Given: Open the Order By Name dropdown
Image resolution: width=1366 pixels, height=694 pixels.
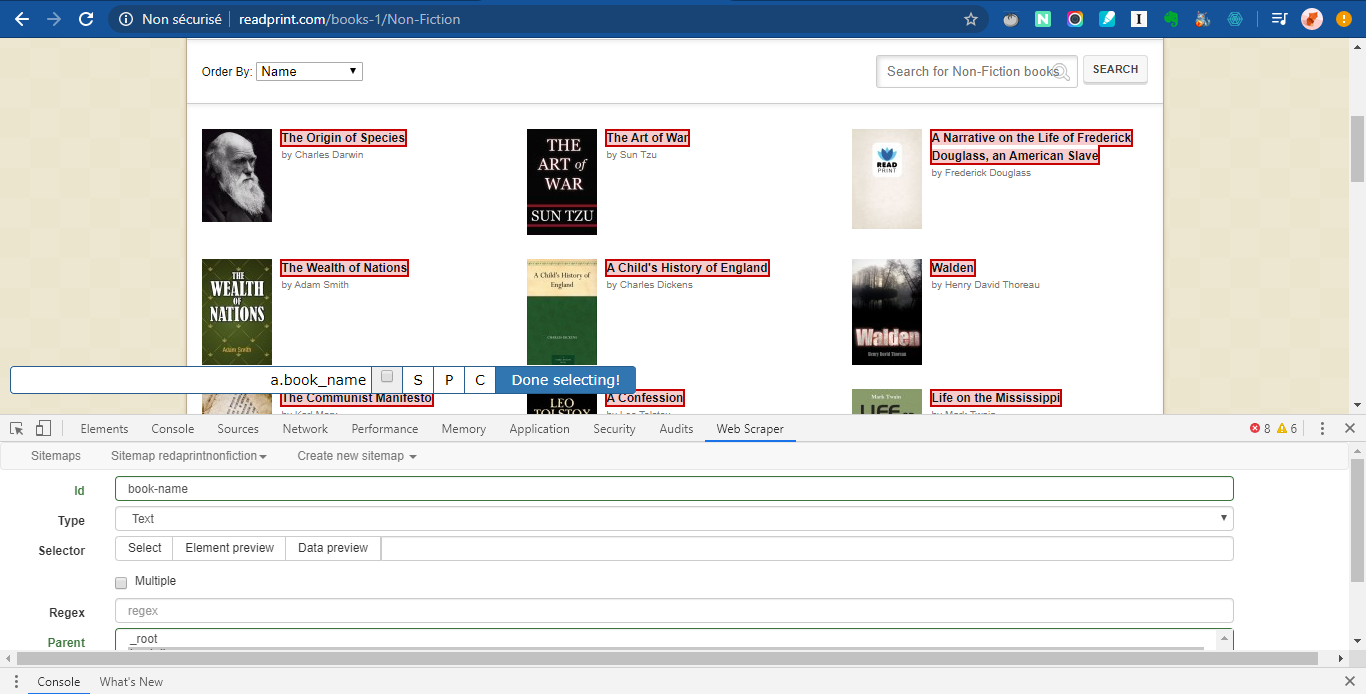Looking at the screenshot, I should coord(309,71).
